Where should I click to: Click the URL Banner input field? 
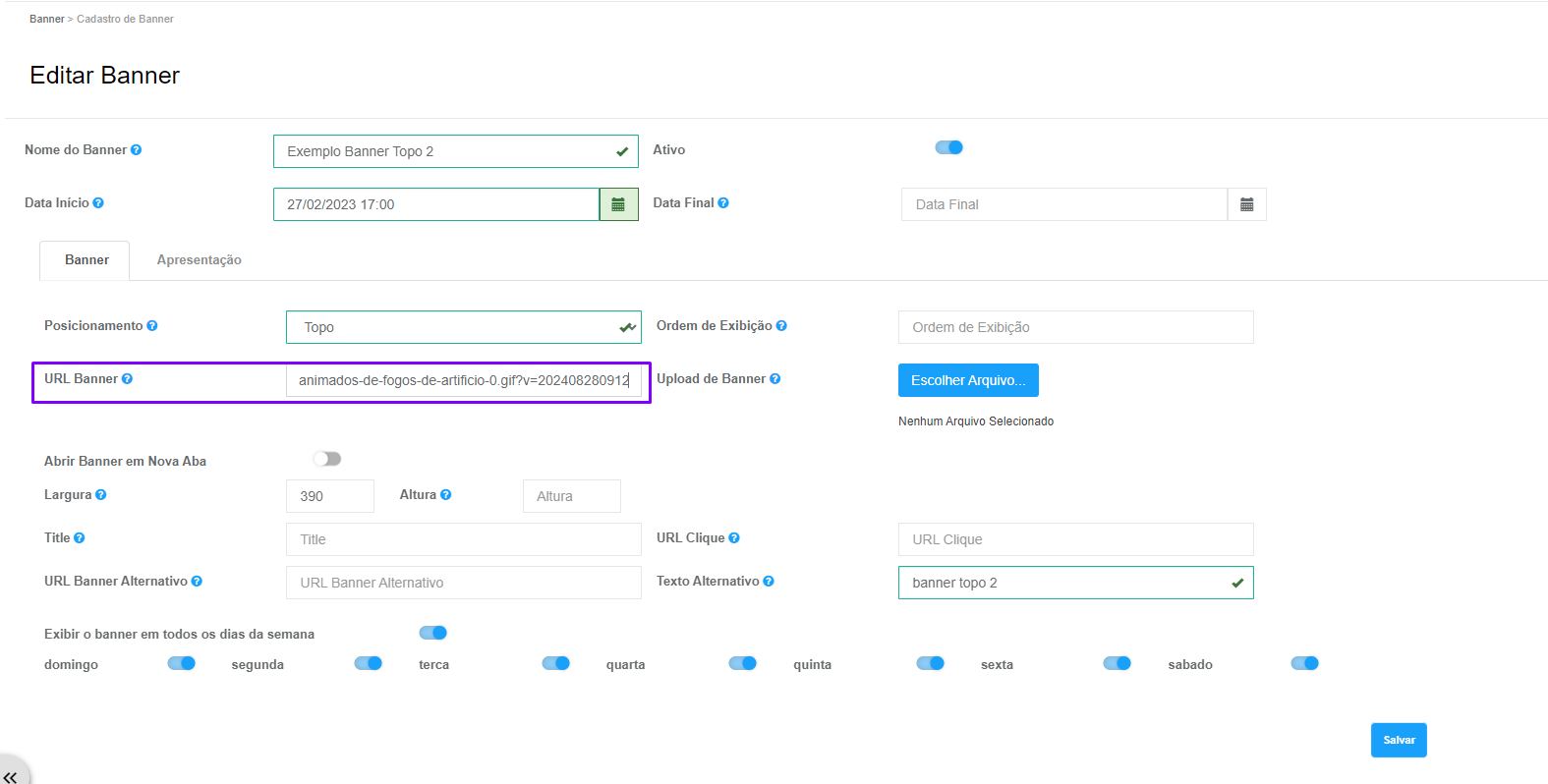464,380
